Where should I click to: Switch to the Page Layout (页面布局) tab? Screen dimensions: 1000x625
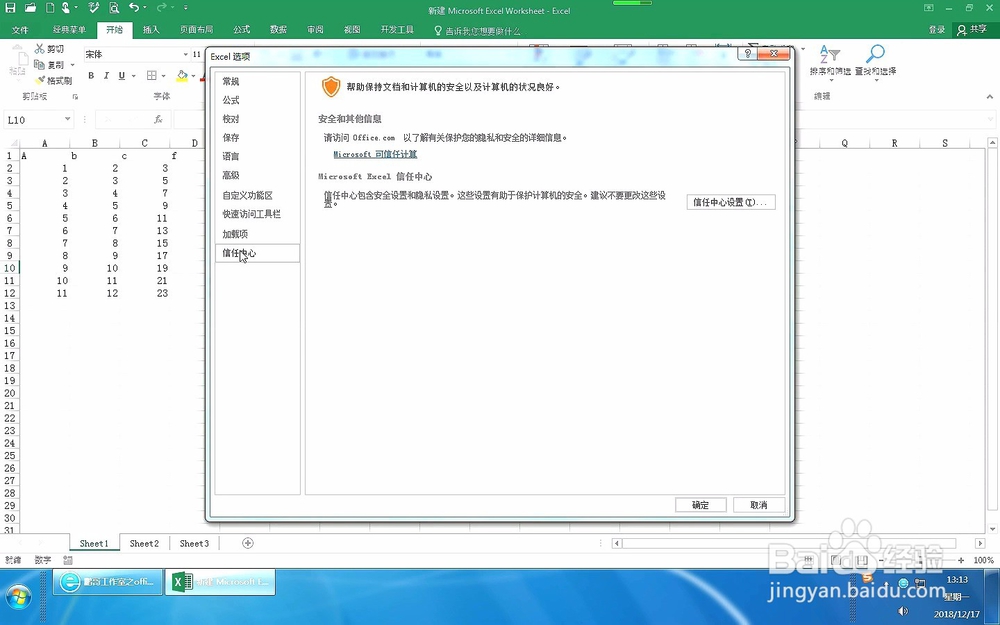tap(196, 29)
